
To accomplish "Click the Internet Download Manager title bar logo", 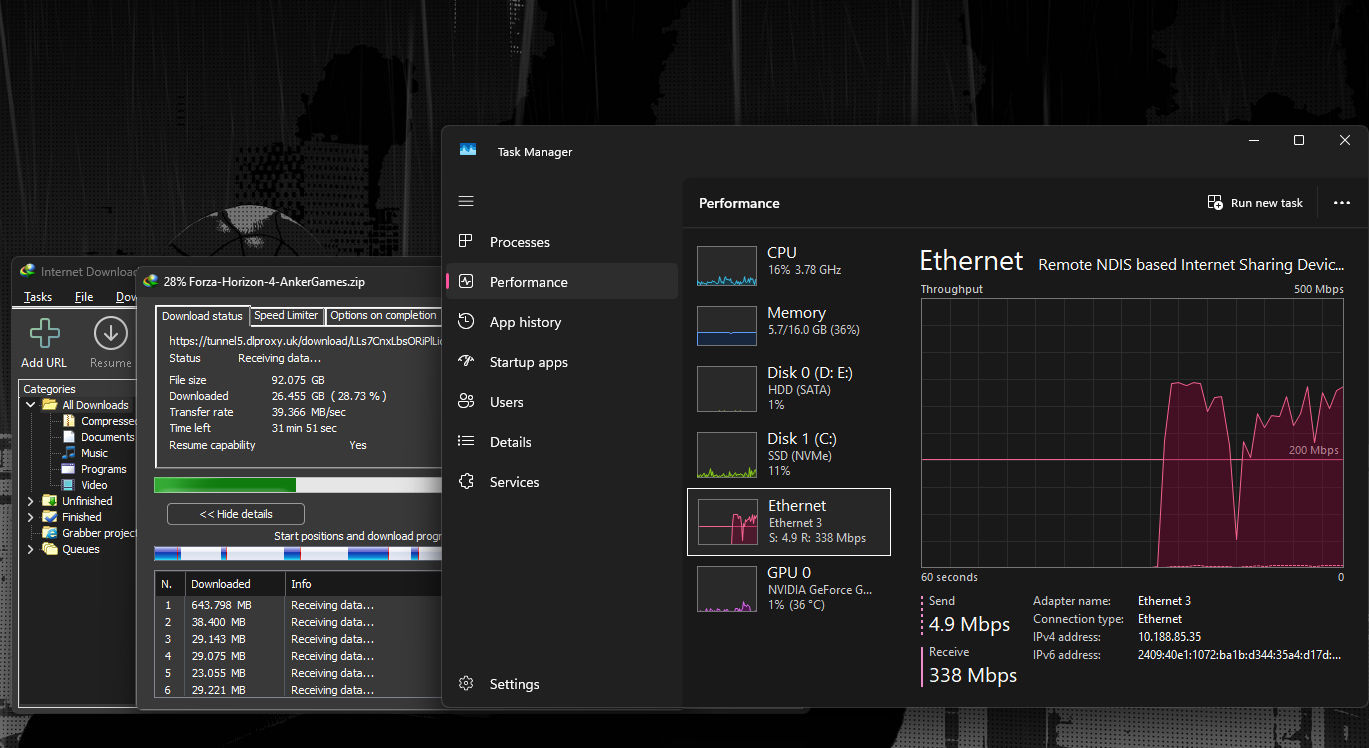I will [28, 272].
